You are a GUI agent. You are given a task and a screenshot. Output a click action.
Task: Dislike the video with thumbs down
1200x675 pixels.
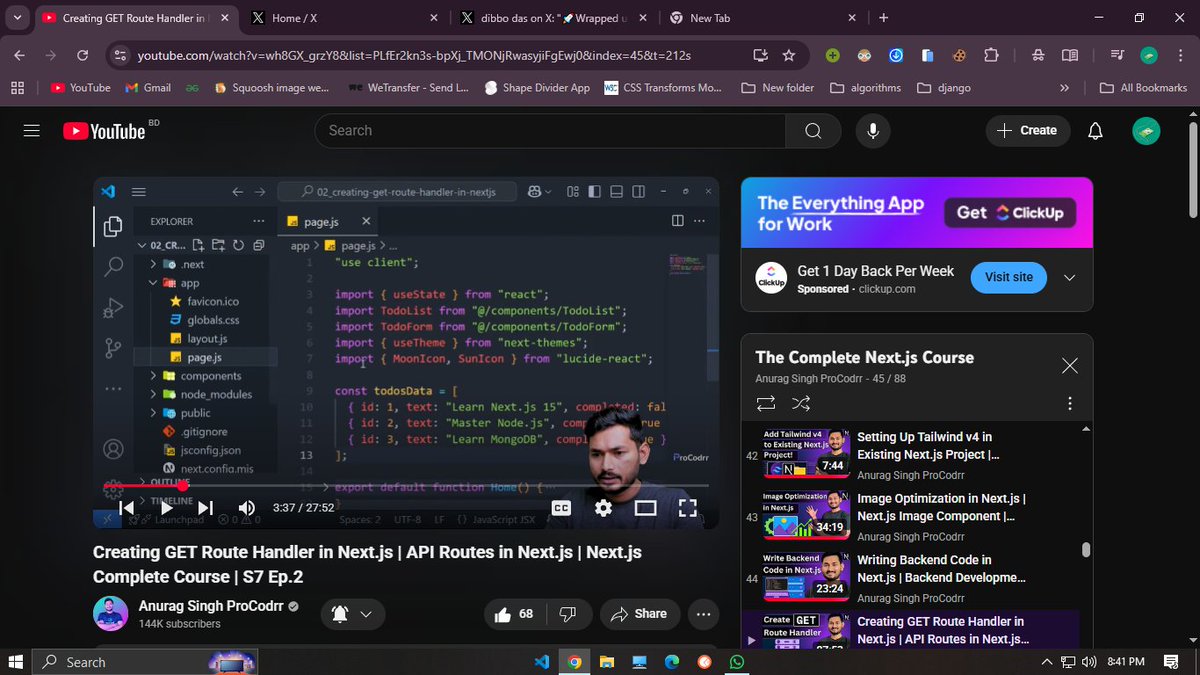568,614
